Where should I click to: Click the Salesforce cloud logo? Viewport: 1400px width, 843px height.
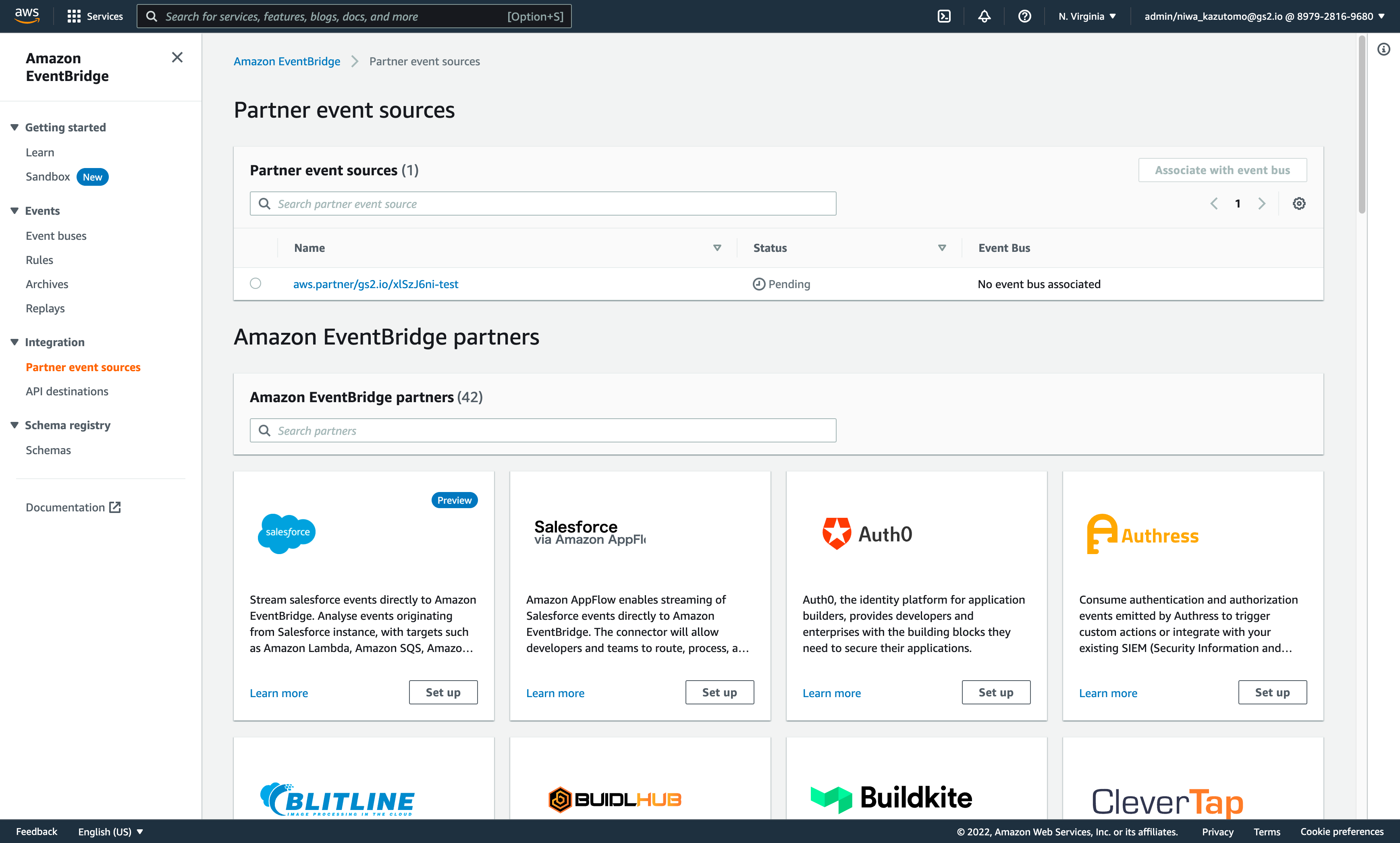[x=287, y=534]
